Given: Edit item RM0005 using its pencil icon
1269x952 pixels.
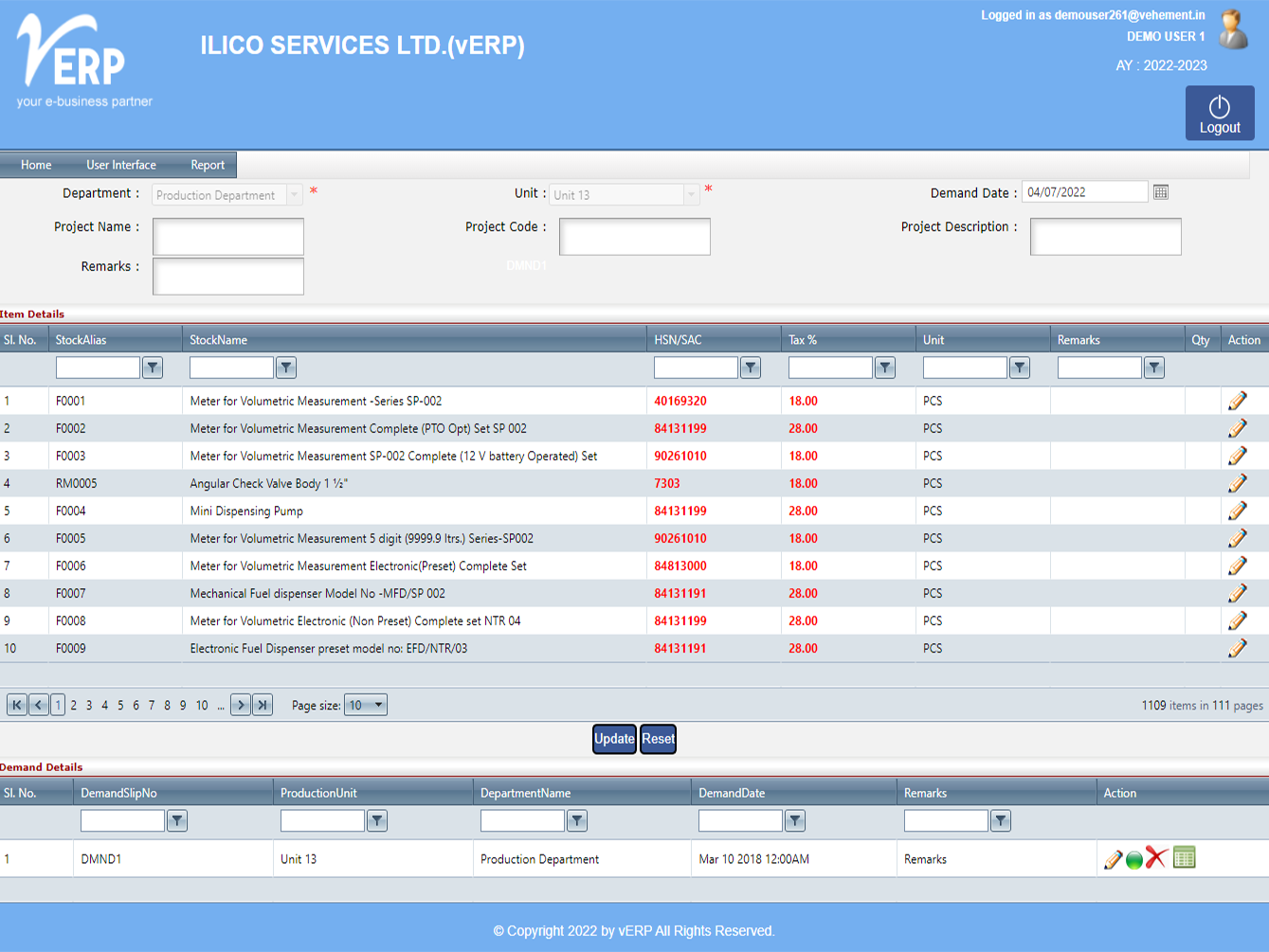Looking at the screenshot, I should pyautogui.click(x=1237, y=483).
